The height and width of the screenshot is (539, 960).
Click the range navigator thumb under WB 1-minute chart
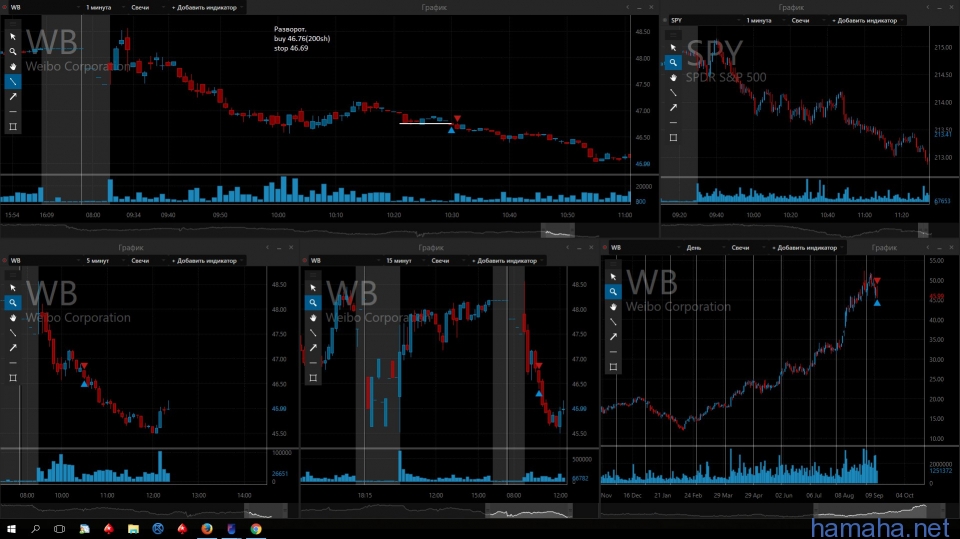click(558, 230)
